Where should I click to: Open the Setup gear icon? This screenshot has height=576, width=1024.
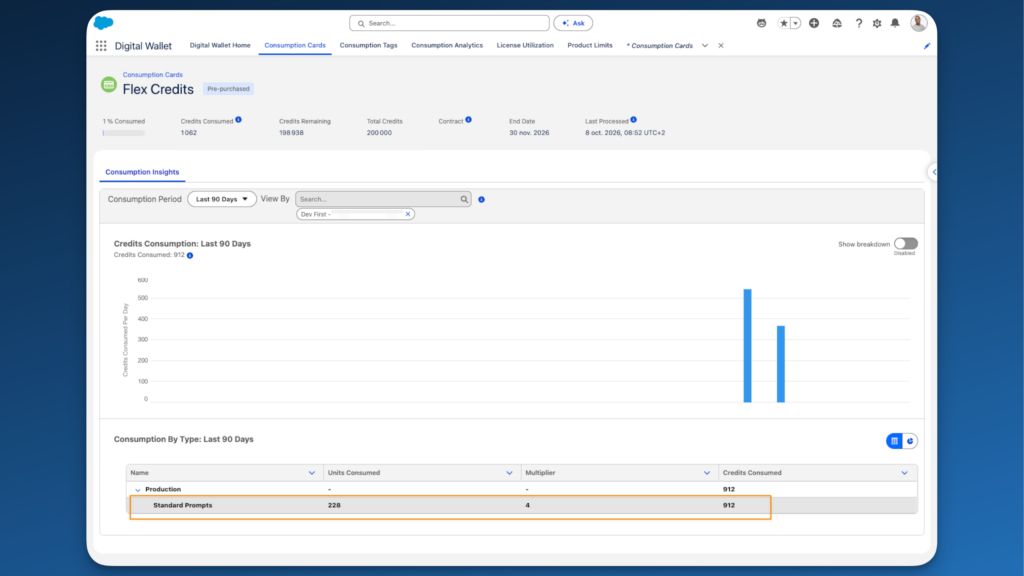(877, 23)
